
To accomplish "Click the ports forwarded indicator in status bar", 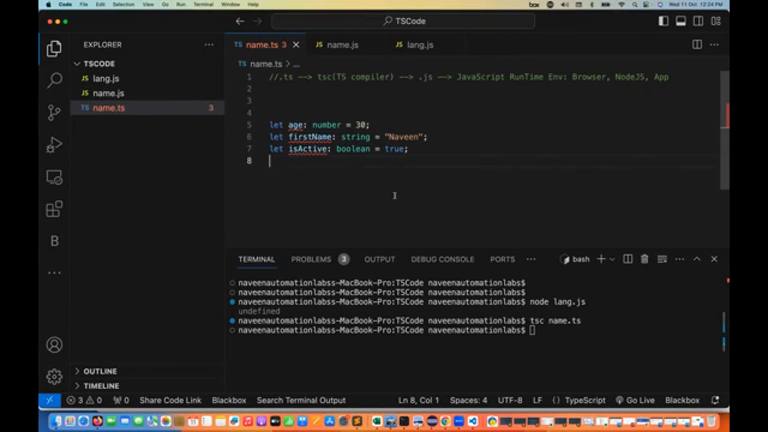I will point(121,400).
